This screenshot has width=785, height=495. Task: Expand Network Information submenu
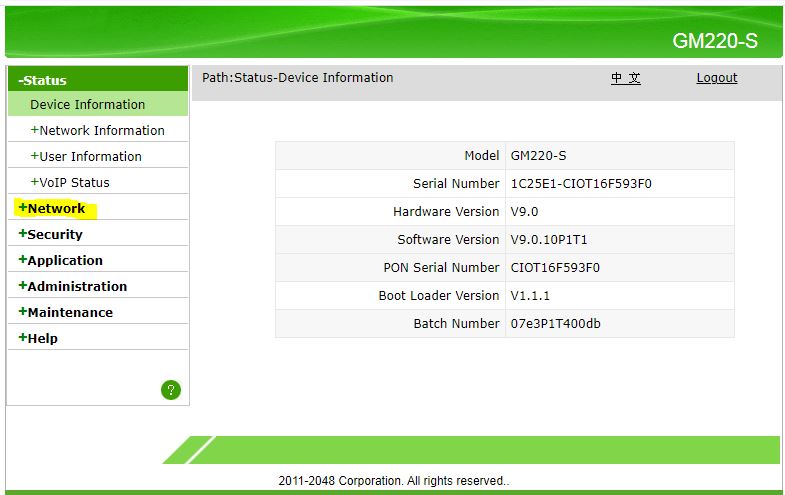pos(98,131)
